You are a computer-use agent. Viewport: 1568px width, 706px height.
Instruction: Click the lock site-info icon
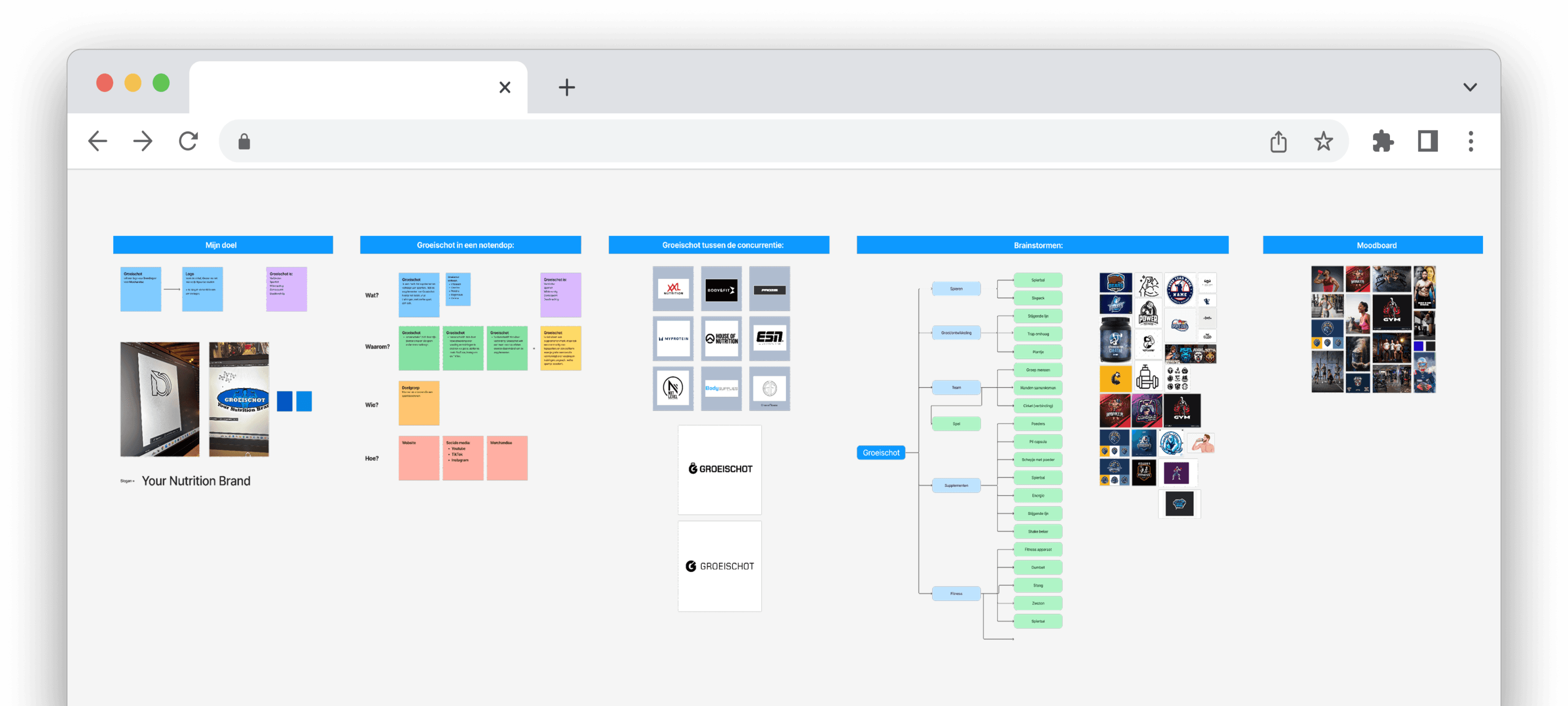244,142
